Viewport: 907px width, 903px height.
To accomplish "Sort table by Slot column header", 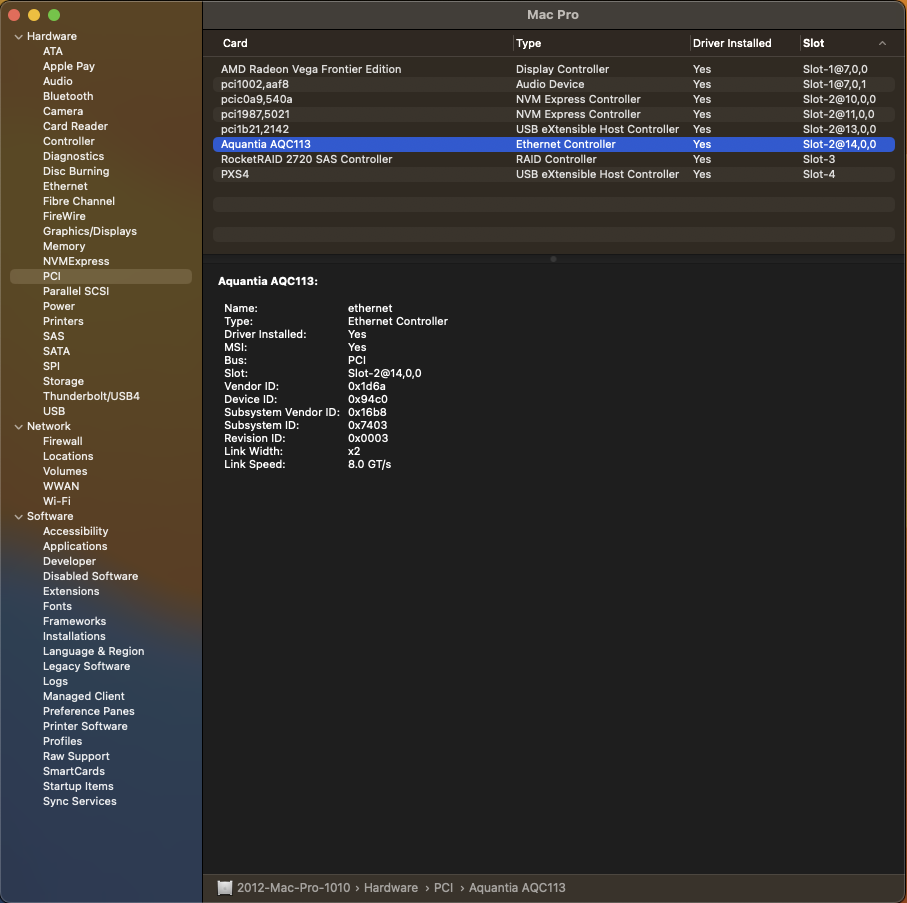I will click(813, 43).
